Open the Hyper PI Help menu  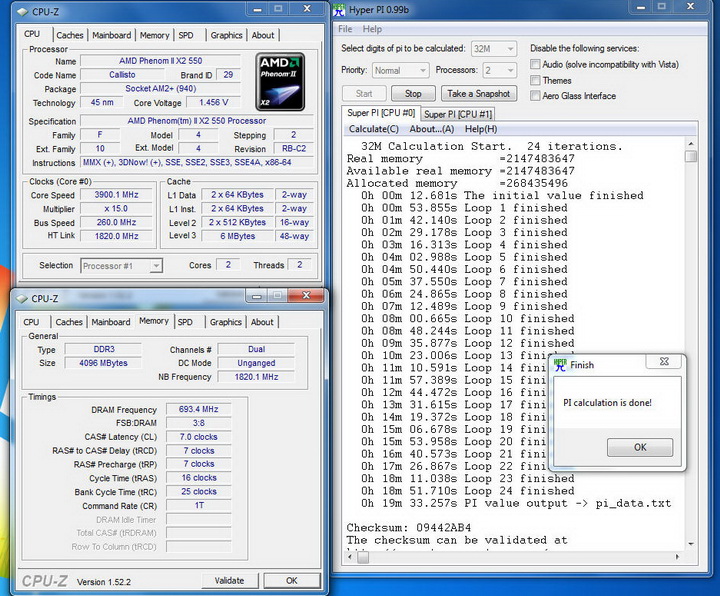372,29
